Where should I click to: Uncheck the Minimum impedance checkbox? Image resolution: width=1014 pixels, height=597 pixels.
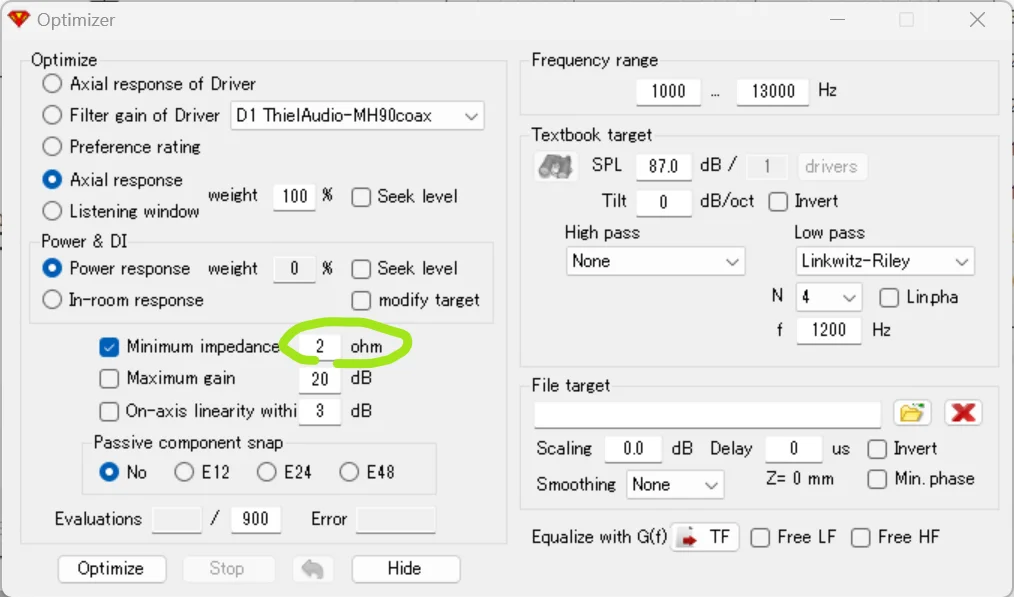click(x=110, y=347)
